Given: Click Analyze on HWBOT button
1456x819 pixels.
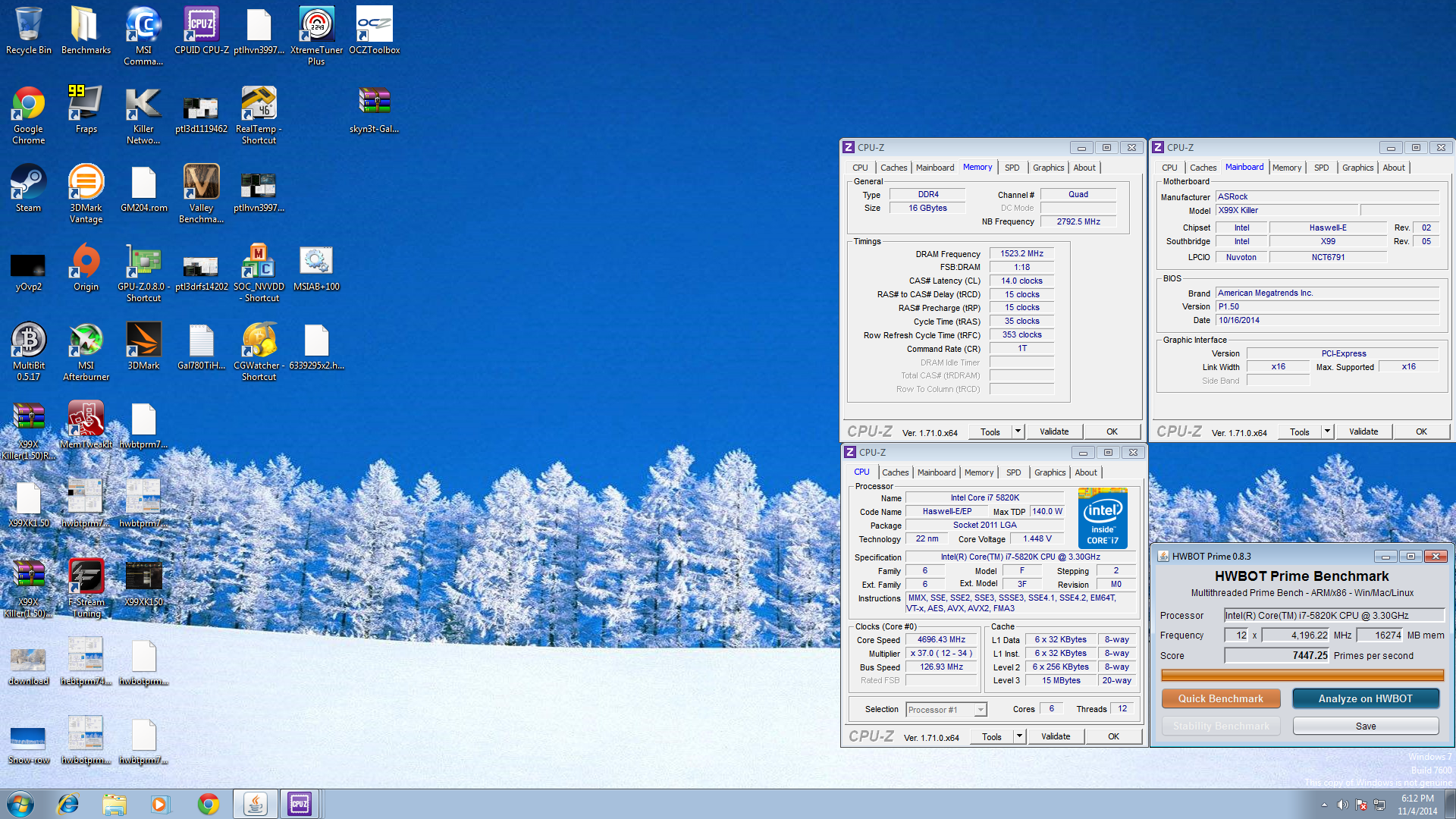Looking at the screenshot, I should (x=1365, y=698).
